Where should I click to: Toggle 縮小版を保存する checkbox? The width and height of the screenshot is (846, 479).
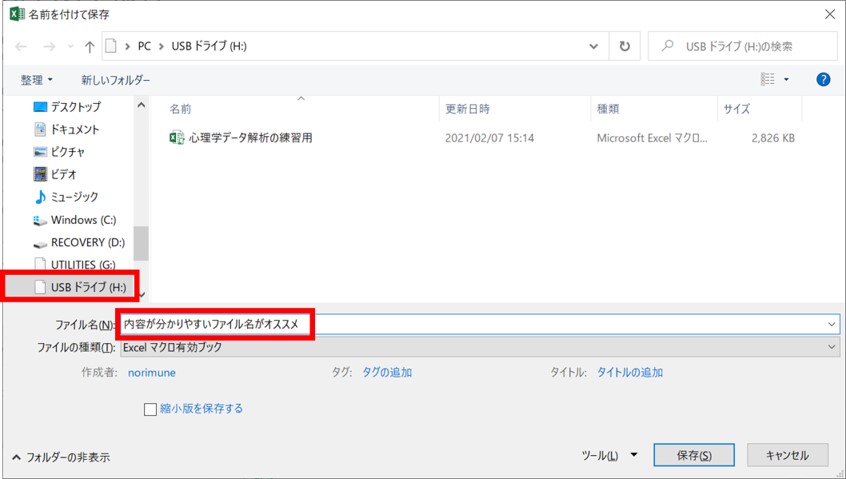click(x=150, y=409)
